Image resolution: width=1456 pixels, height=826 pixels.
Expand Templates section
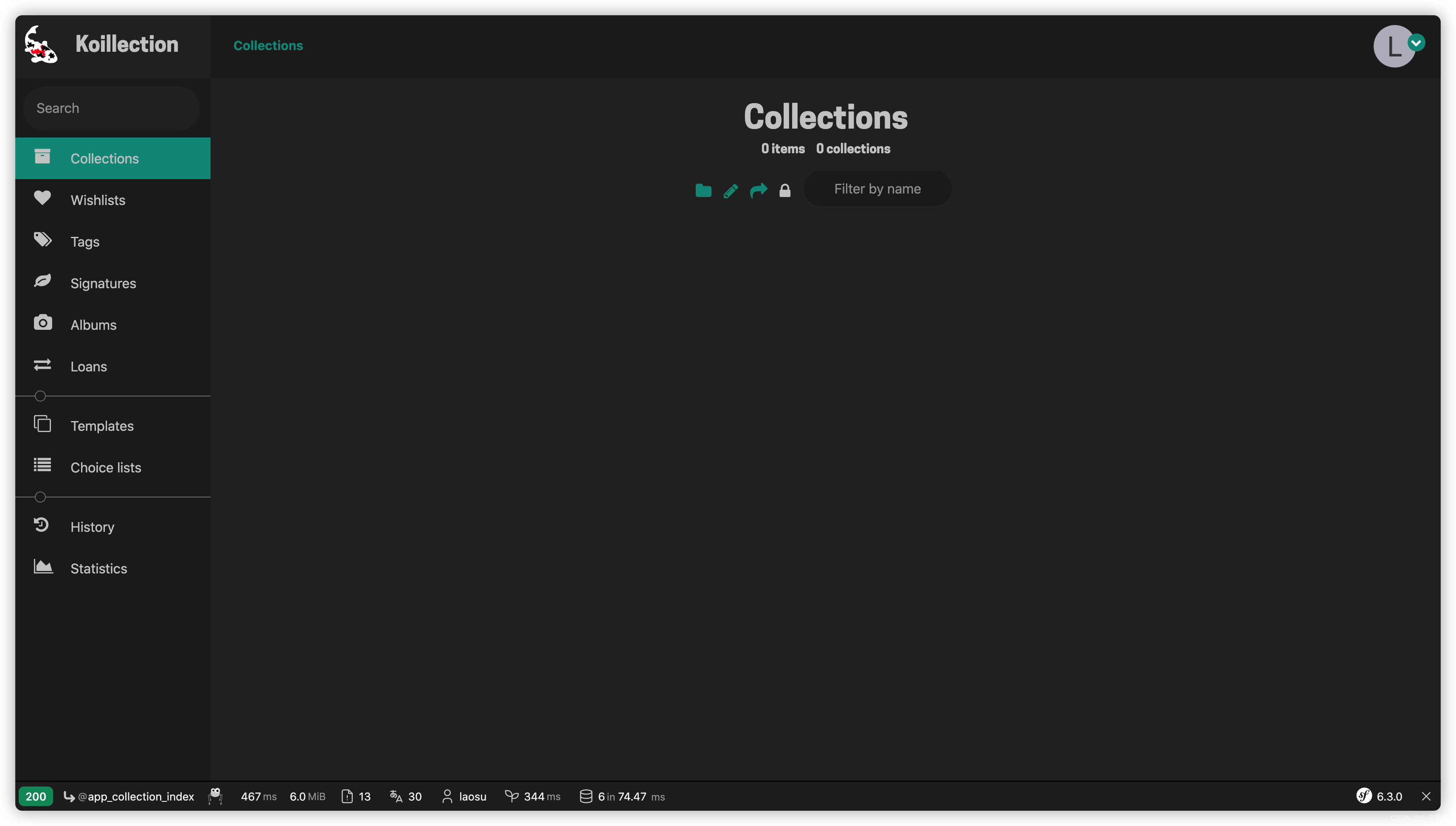tap(102, 425)
